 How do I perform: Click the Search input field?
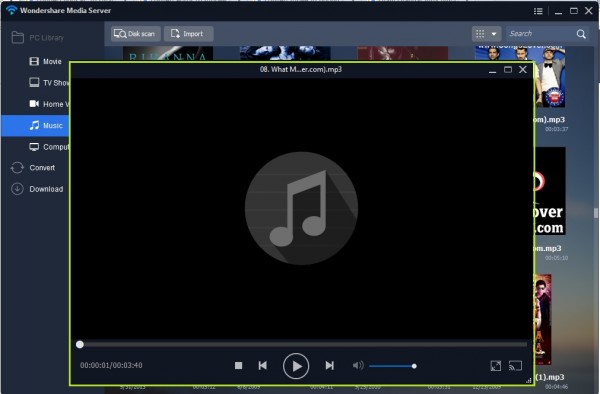tap(541, 34)
